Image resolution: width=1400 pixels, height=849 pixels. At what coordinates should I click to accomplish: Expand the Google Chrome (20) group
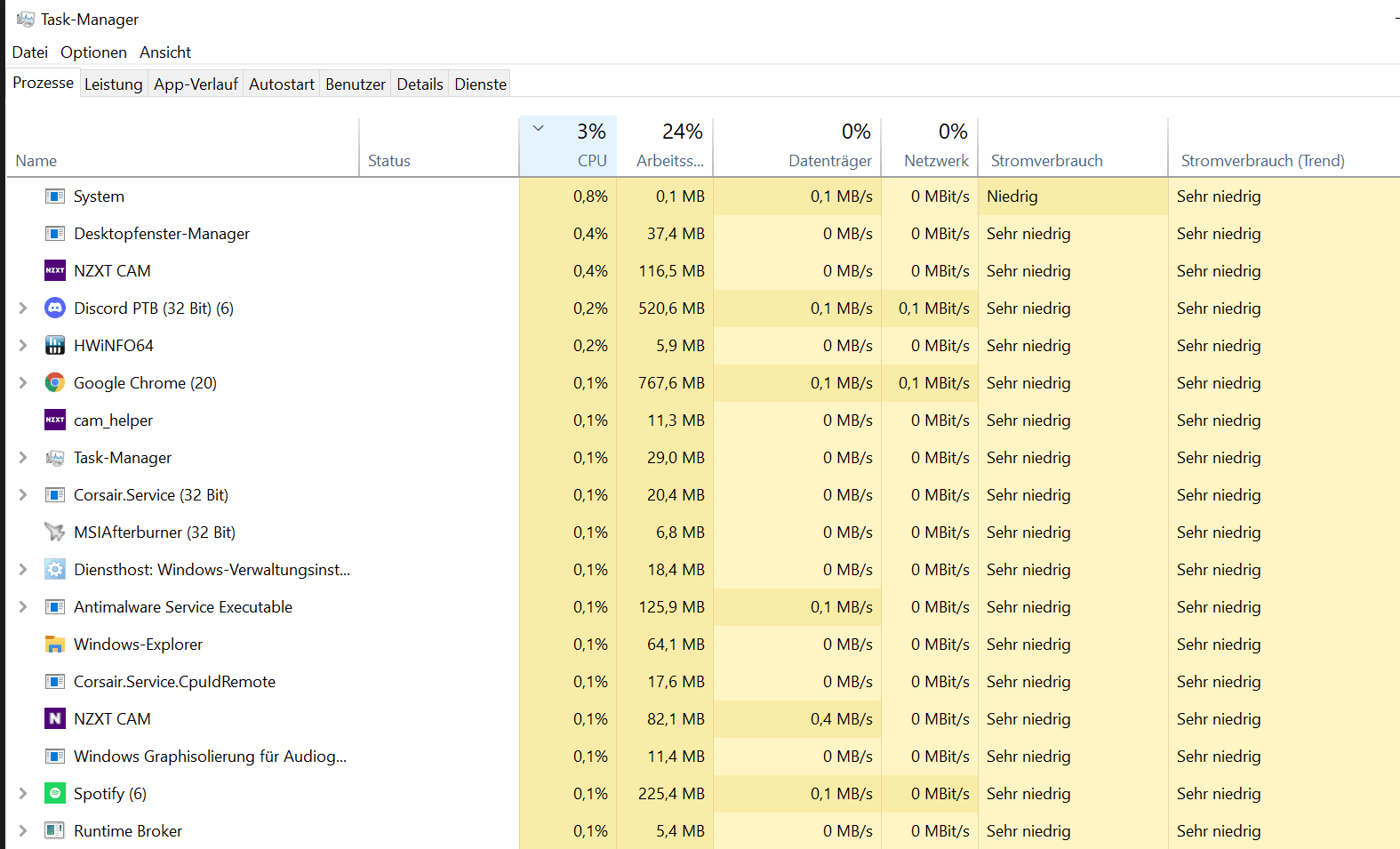click(x=23, y=383)
